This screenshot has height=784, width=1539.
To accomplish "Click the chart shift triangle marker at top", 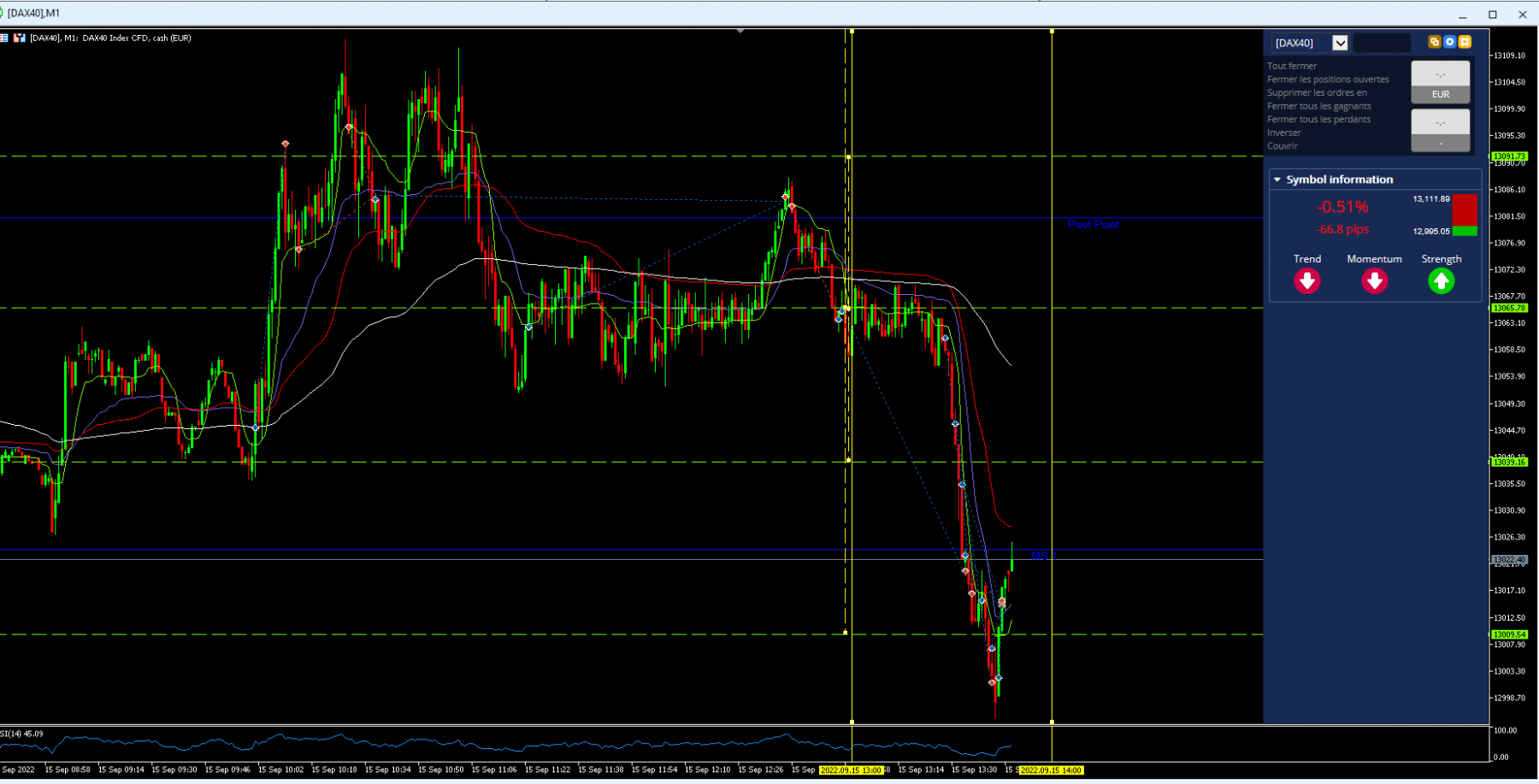I will coord(740,31).
